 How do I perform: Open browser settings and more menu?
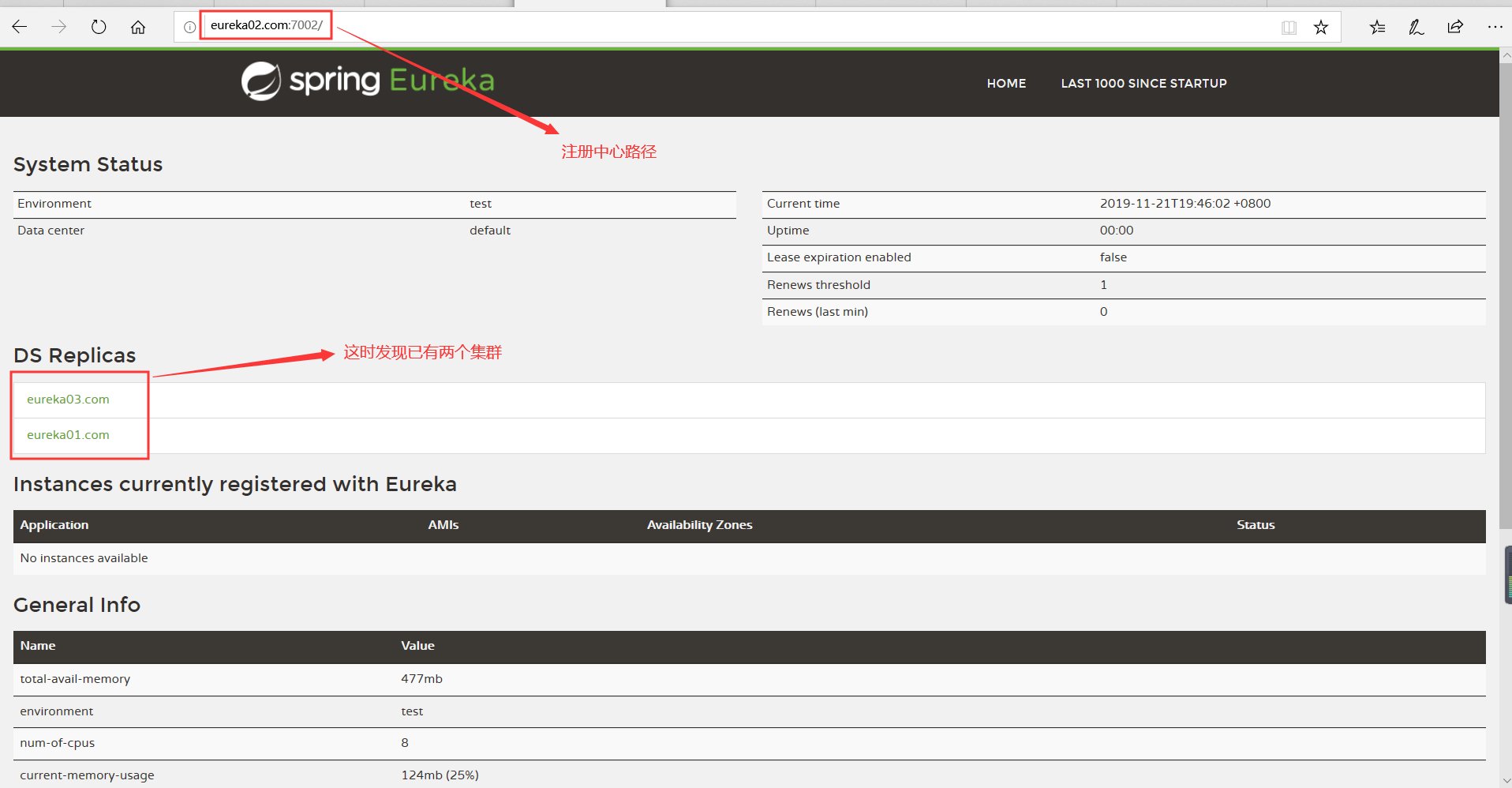pyautogui.click(x=1495, y=27)
